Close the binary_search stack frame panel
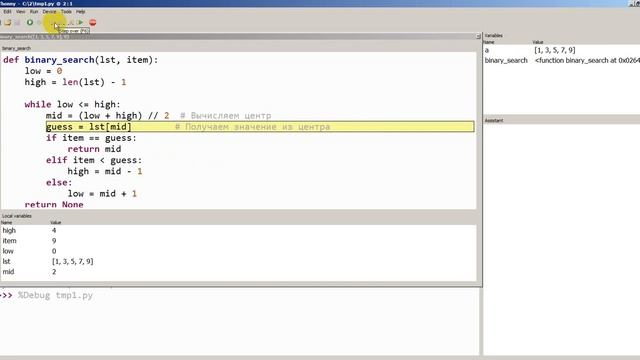Screen dimensions: 640x360 [x=478, y=36]
